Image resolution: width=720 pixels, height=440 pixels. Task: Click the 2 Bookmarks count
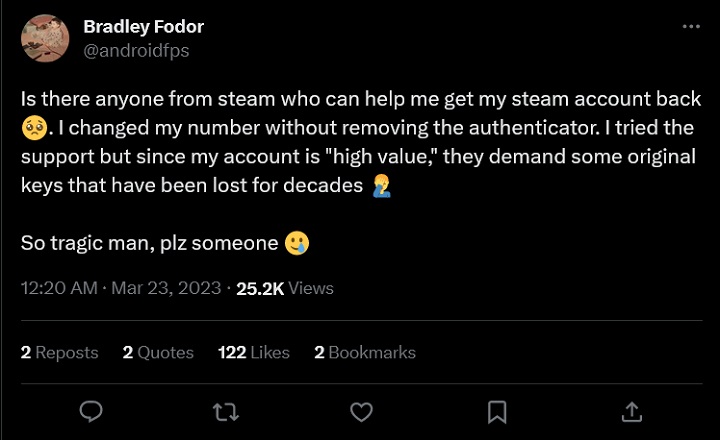pyautogui.click(x=365, y=352)
